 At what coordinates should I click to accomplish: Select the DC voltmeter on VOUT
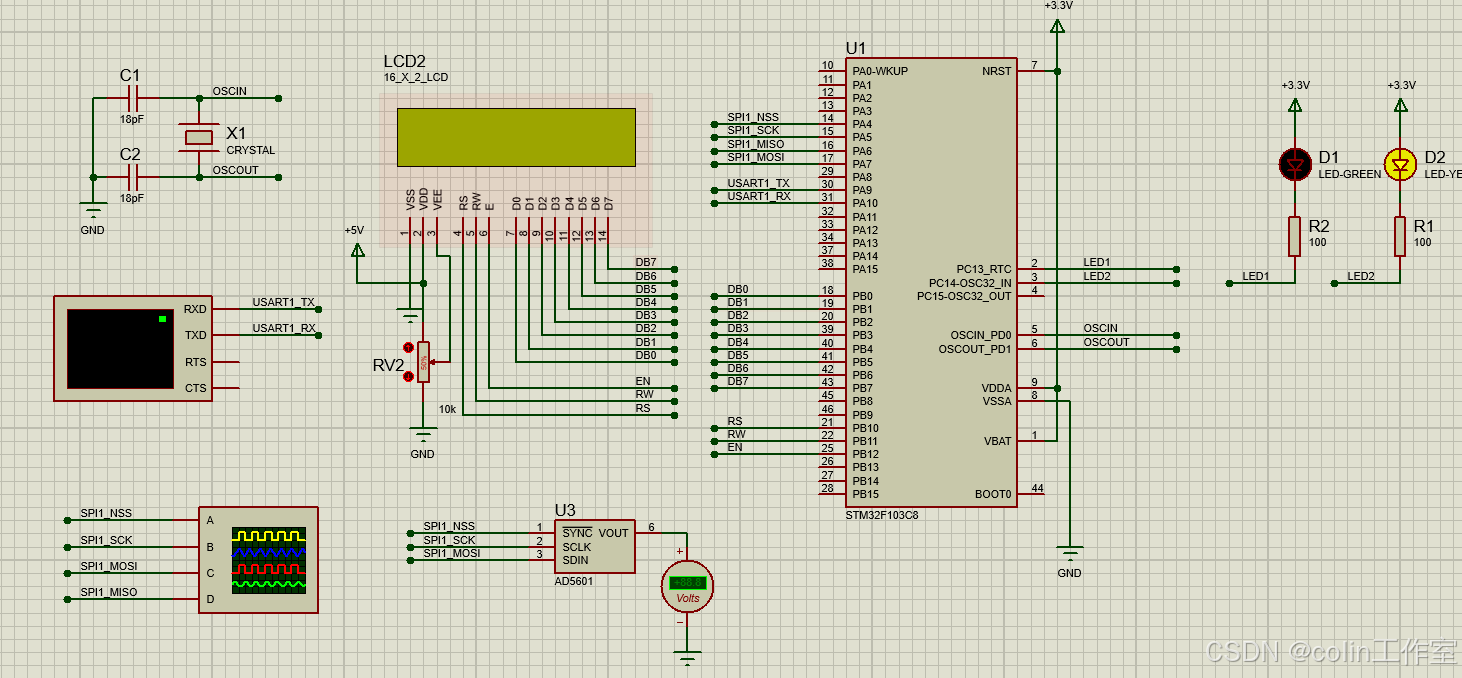pyautogui.click(x=687, y=586)
